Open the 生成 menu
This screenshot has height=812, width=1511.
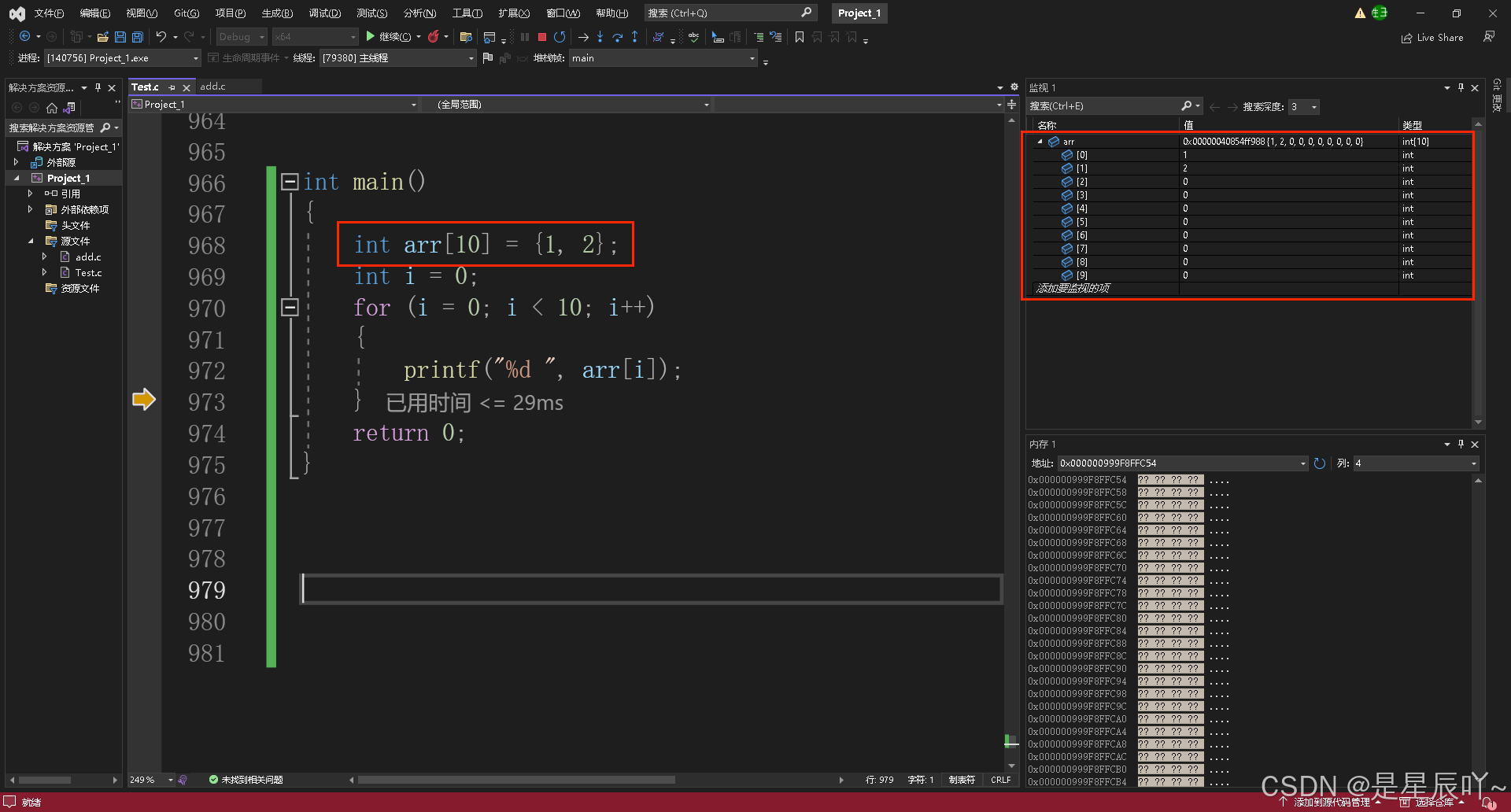click(x=277, y=13)
